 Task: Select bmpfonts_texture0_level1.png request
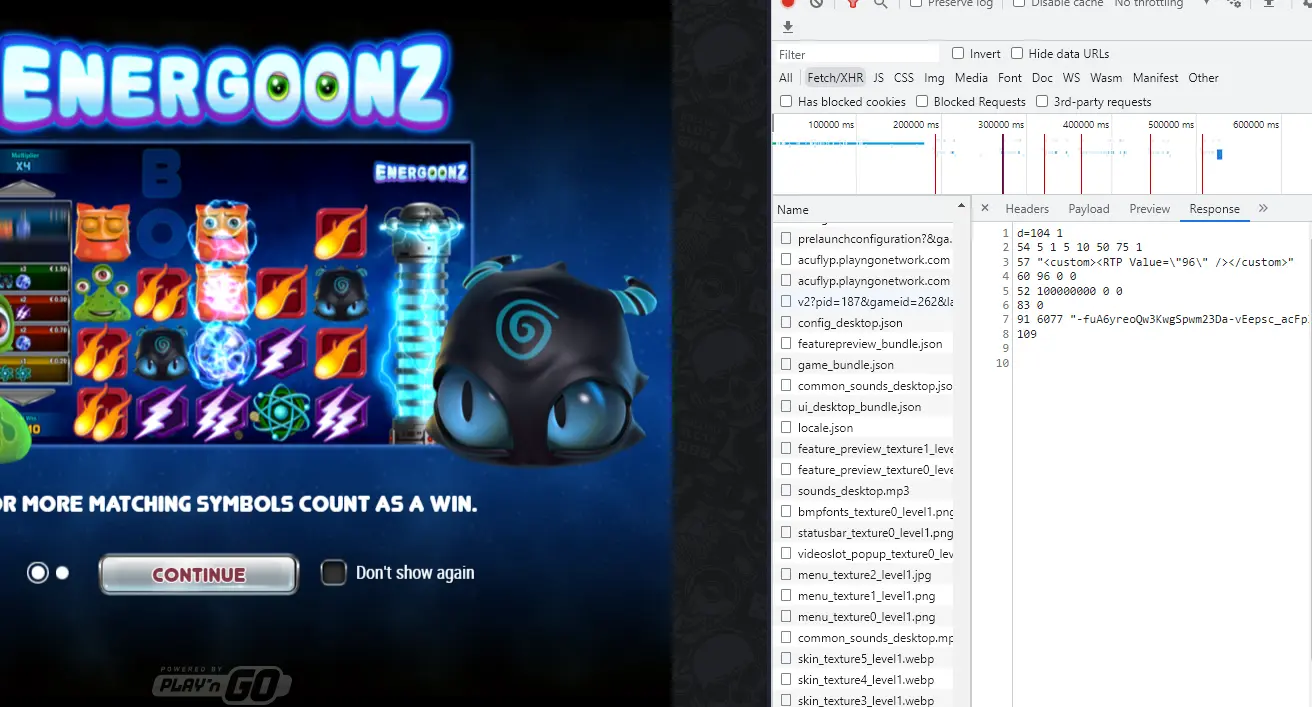pos(865,511)
